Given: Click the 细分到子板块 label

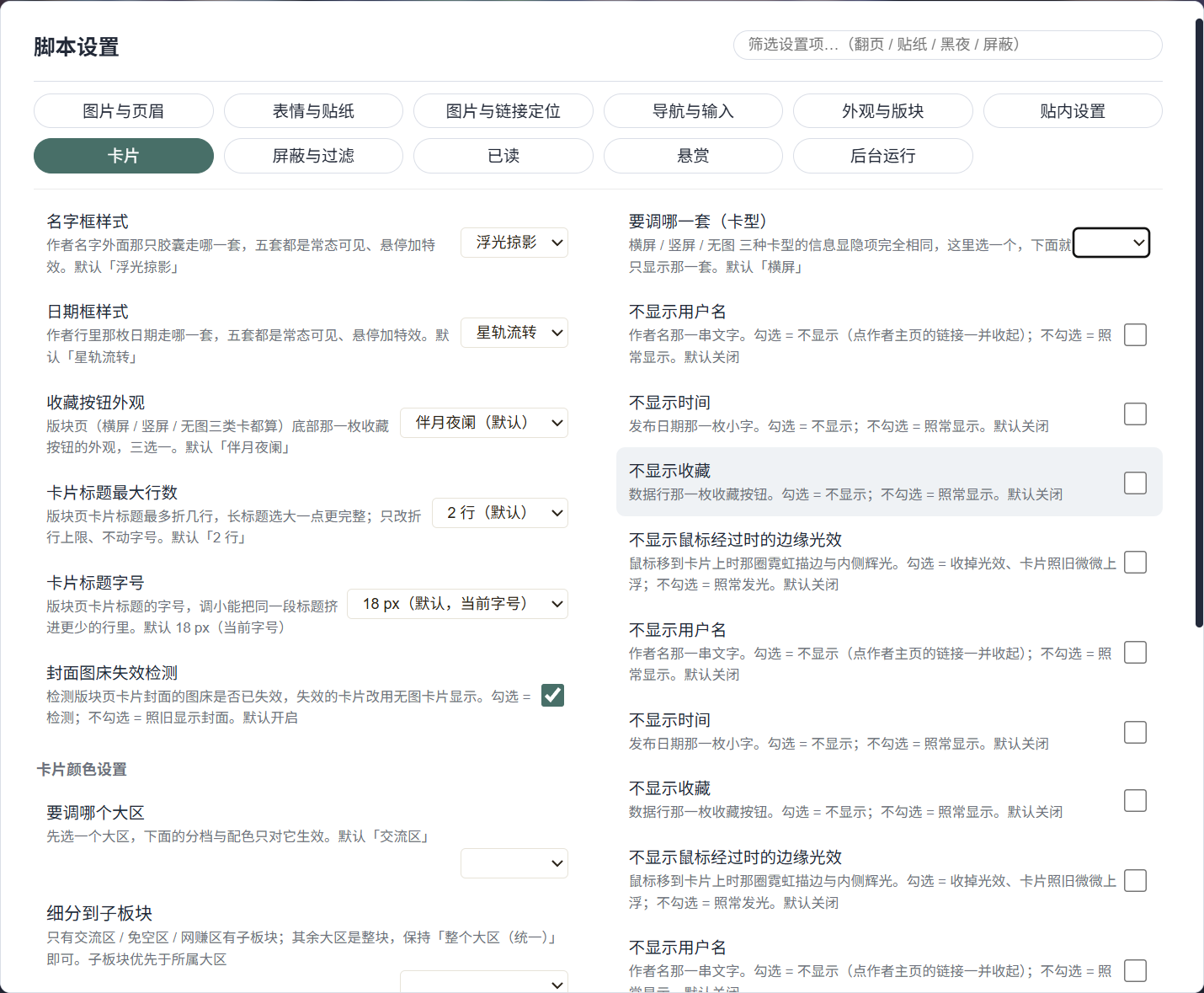Looking at the screenshot, I should (x=99, y=914).
